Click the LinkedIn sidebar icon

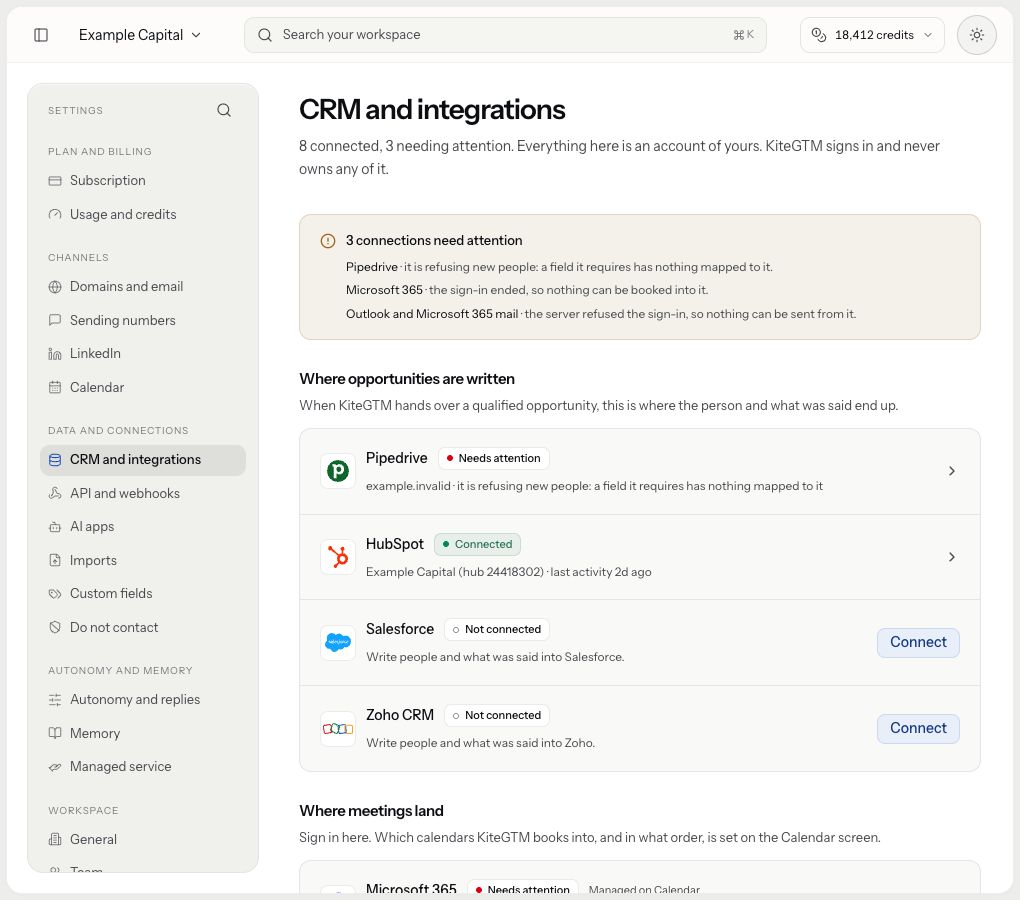55,354
